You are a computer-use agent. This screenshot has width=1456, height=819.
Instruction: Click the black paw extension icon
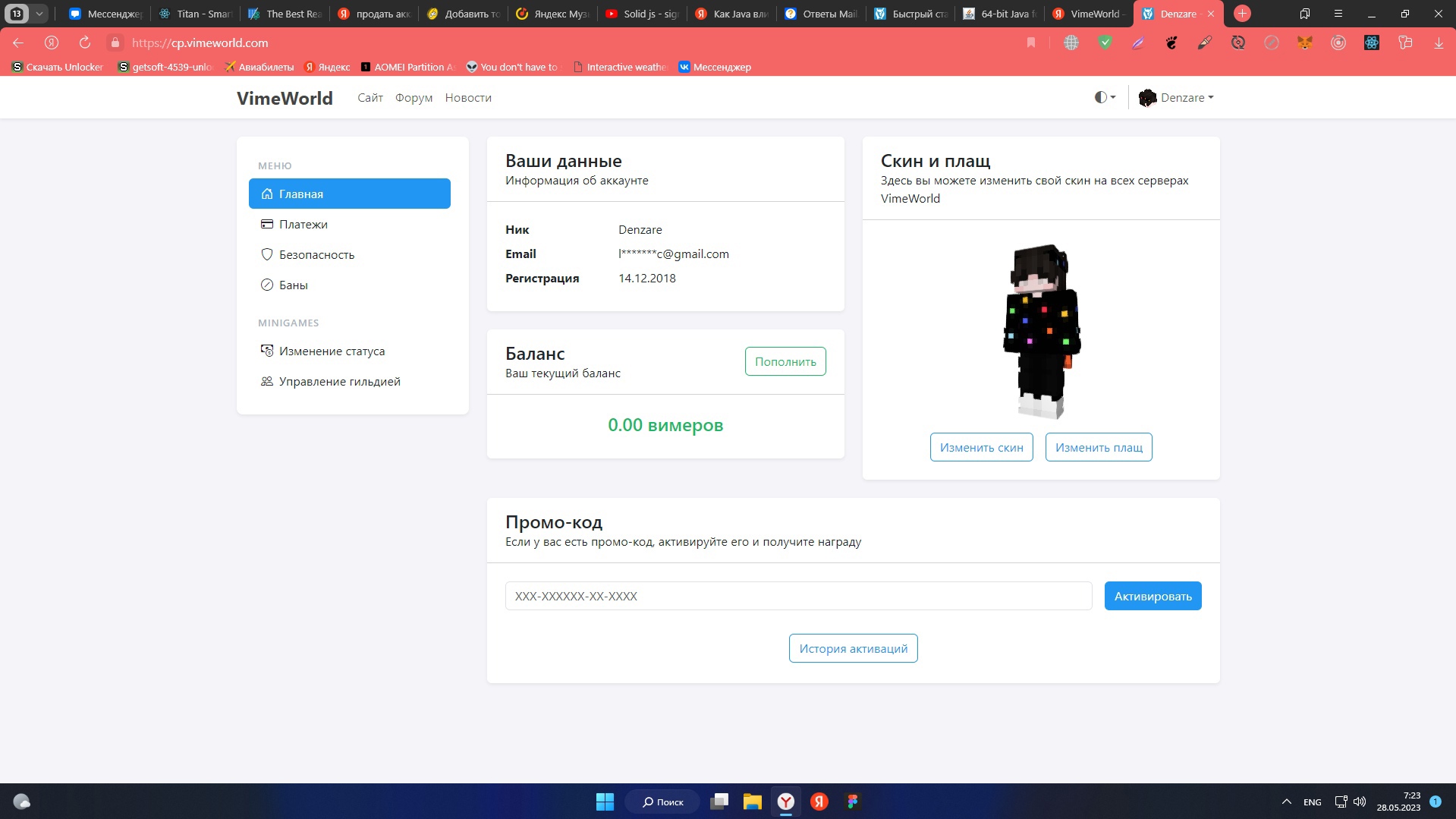pos(1171,43)
